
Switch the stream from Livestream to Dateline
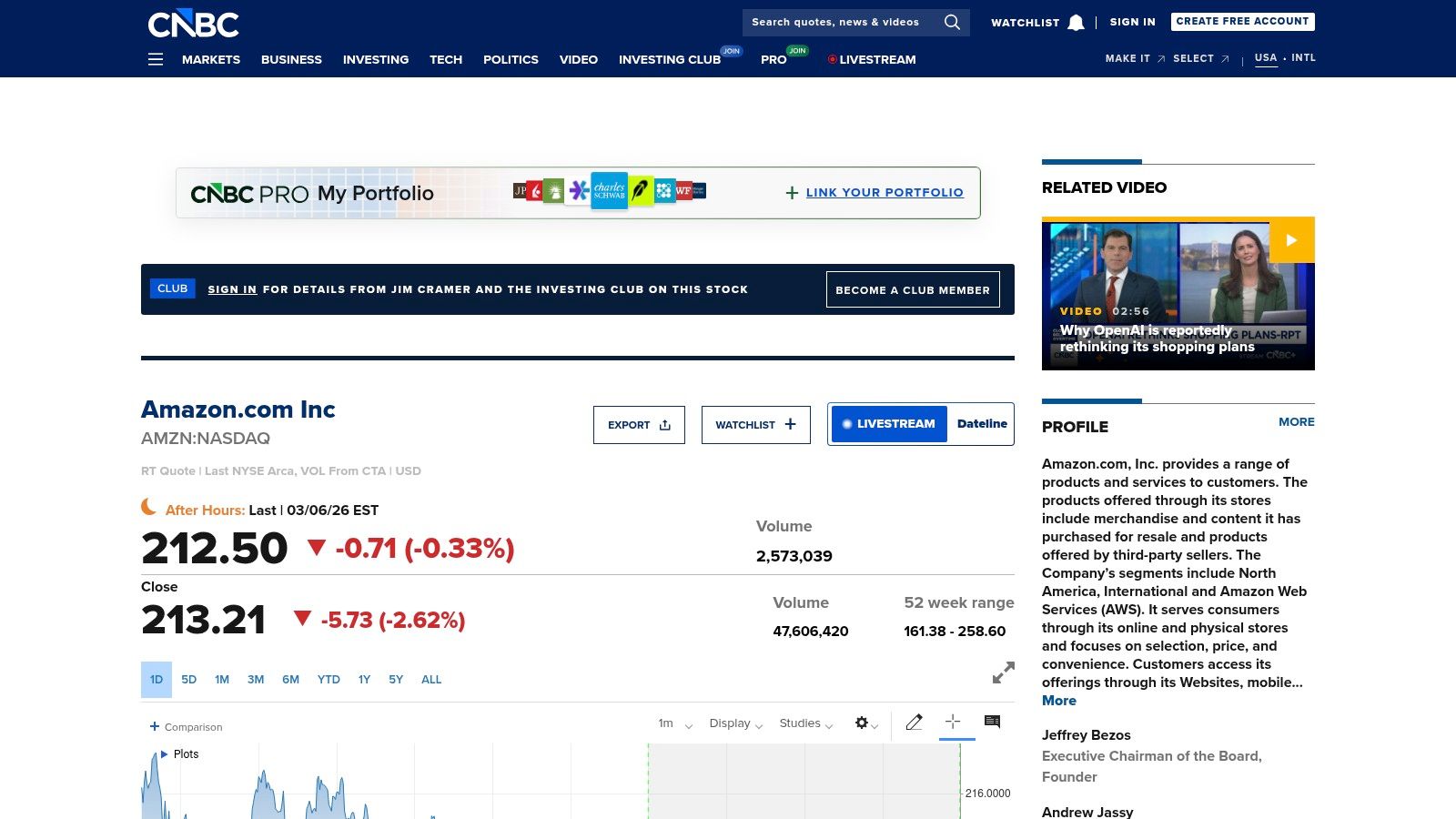point(980,423)
